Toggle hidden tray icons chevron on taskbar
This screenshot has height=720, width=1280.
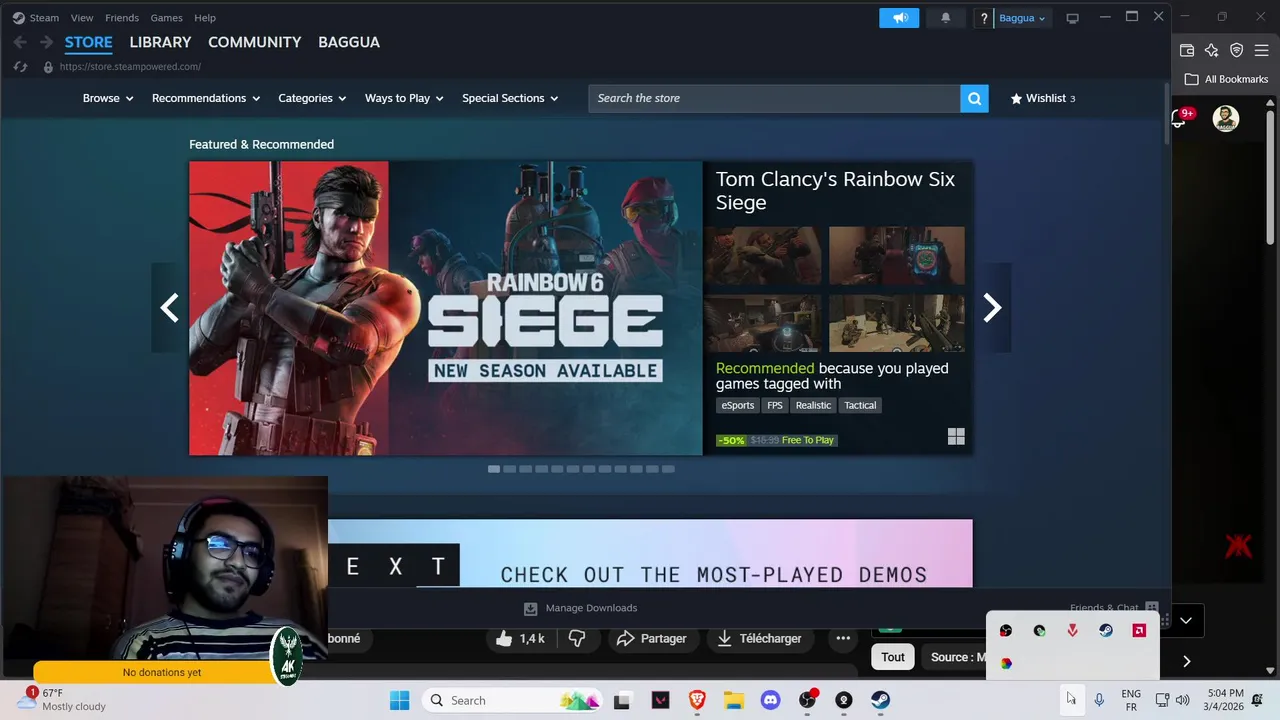coord(1071,699)
